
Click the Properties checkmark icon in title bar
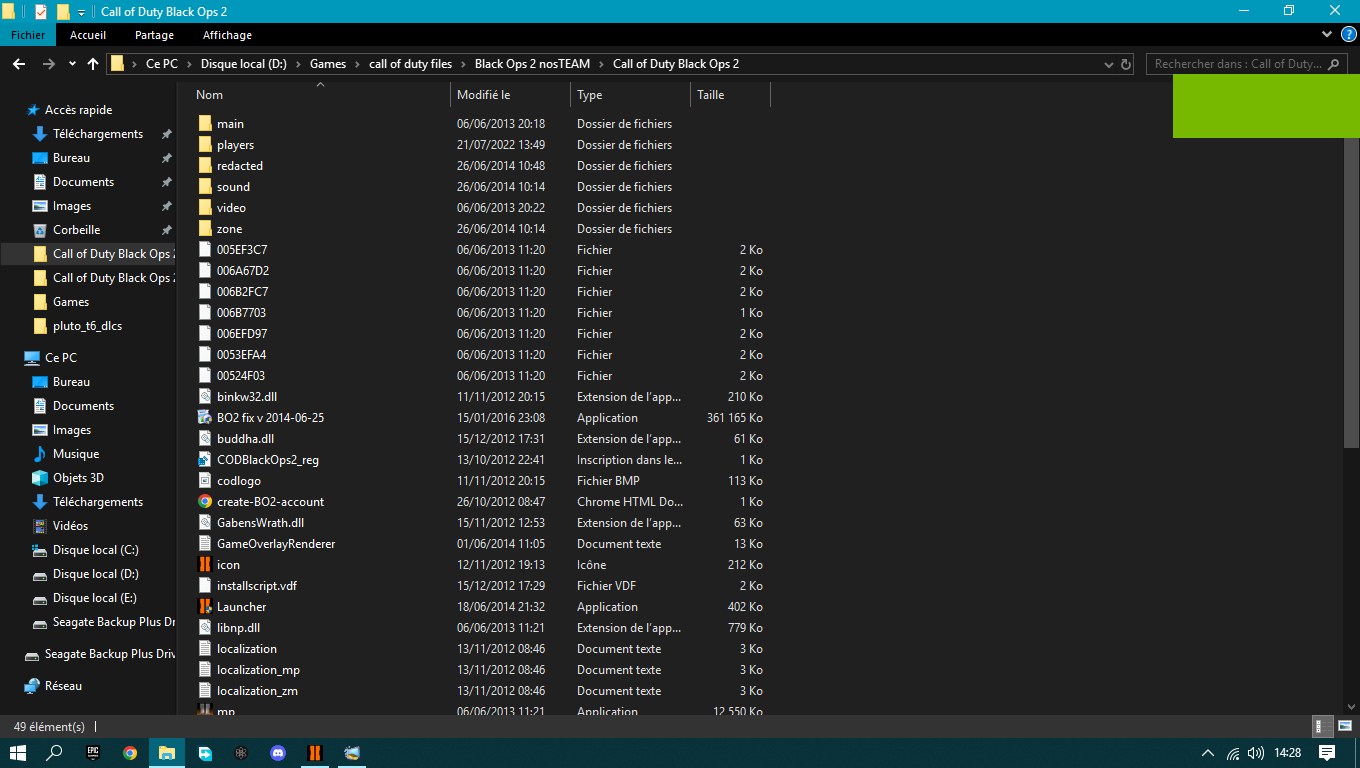[x=40, y=12]
